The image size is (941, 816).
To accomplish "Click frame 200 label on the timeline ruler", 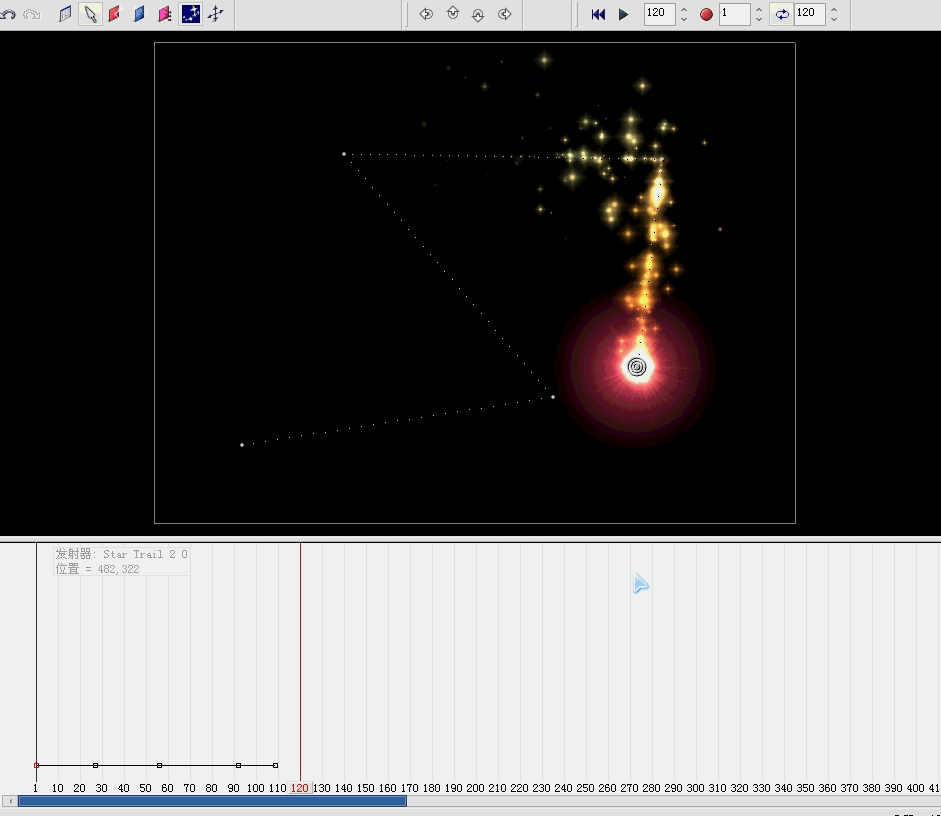I will 475,788.
